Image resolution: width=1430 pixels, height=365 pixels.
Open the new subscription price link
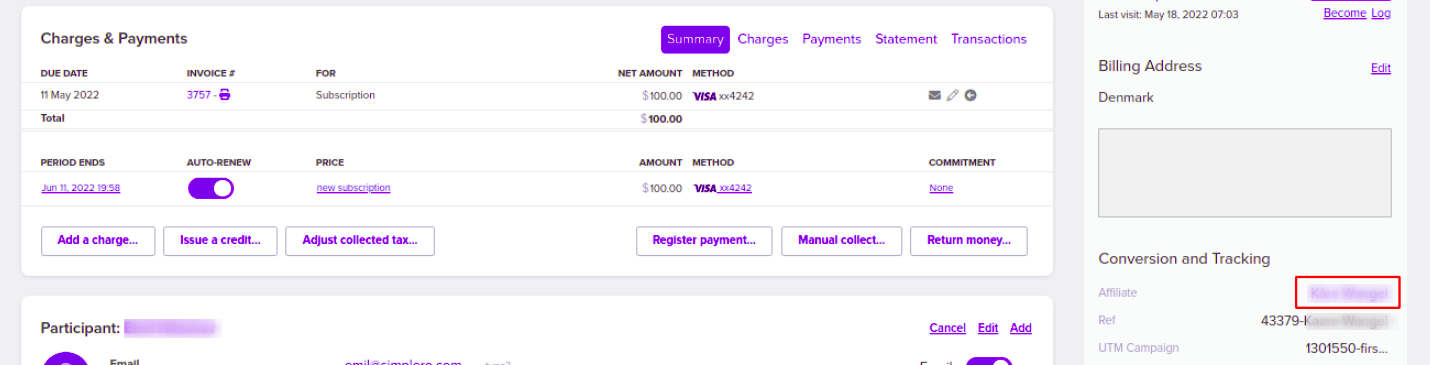point(353,188)
